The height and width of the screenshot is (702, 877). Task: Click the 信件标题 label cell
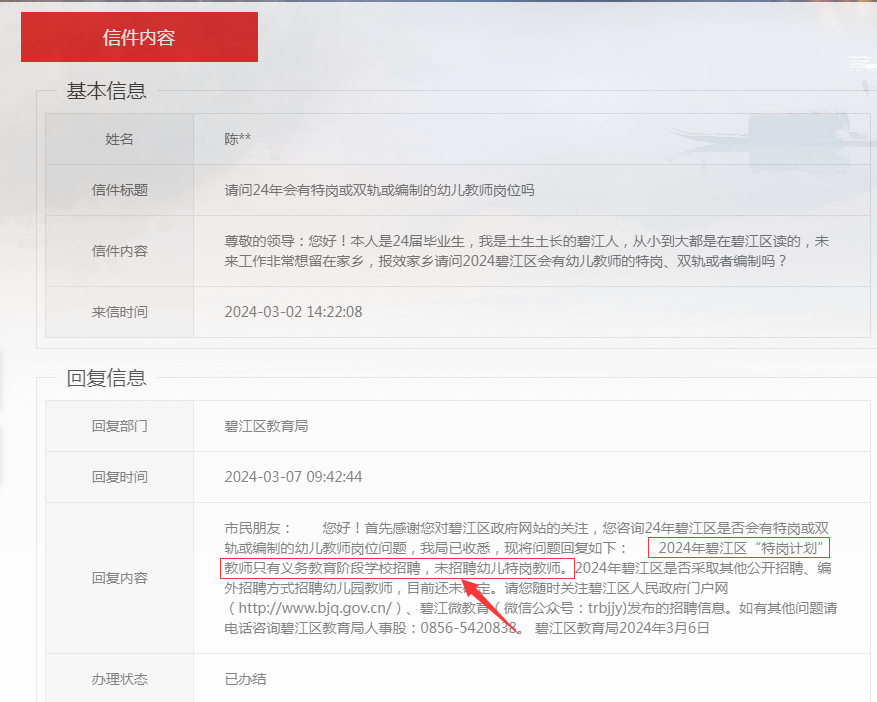[119, 189]
